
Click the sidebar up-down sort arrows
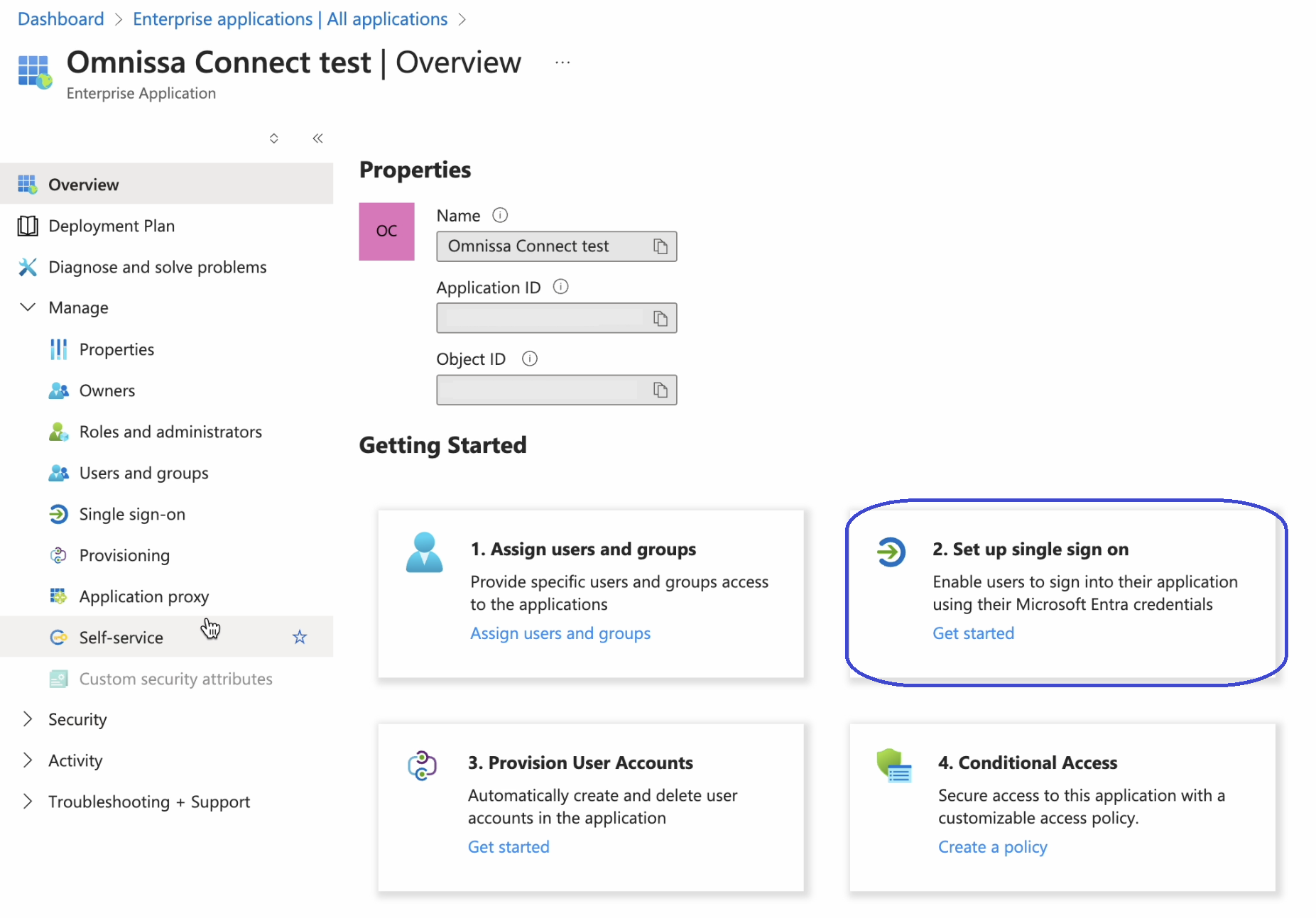[273, 138]
